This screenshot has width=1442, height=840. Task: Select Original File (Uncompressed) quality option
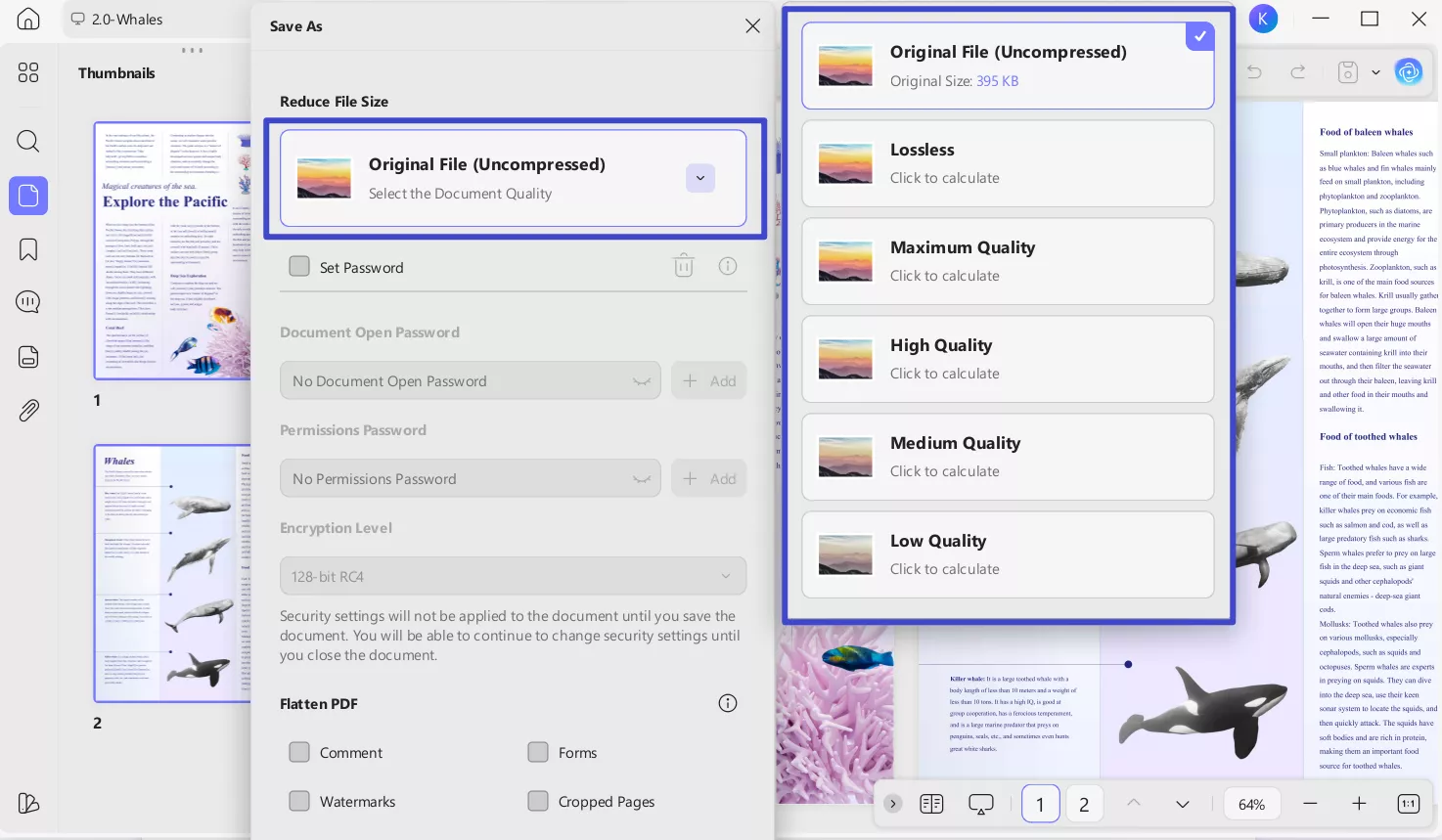click(x=1008, y=66)
